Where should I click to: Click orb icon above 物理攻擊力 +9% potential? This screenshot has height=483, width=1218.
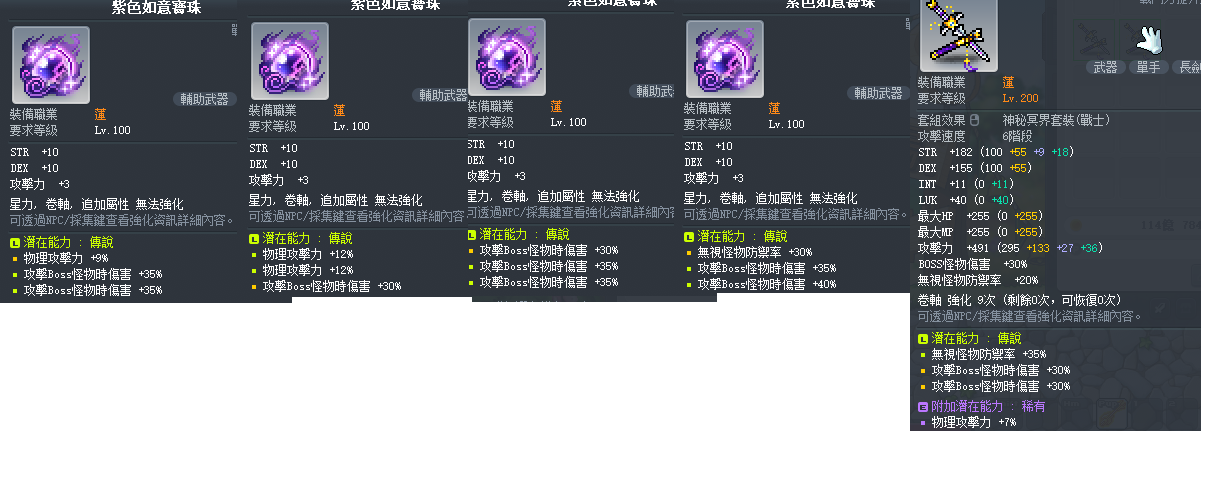click(51, 65)
